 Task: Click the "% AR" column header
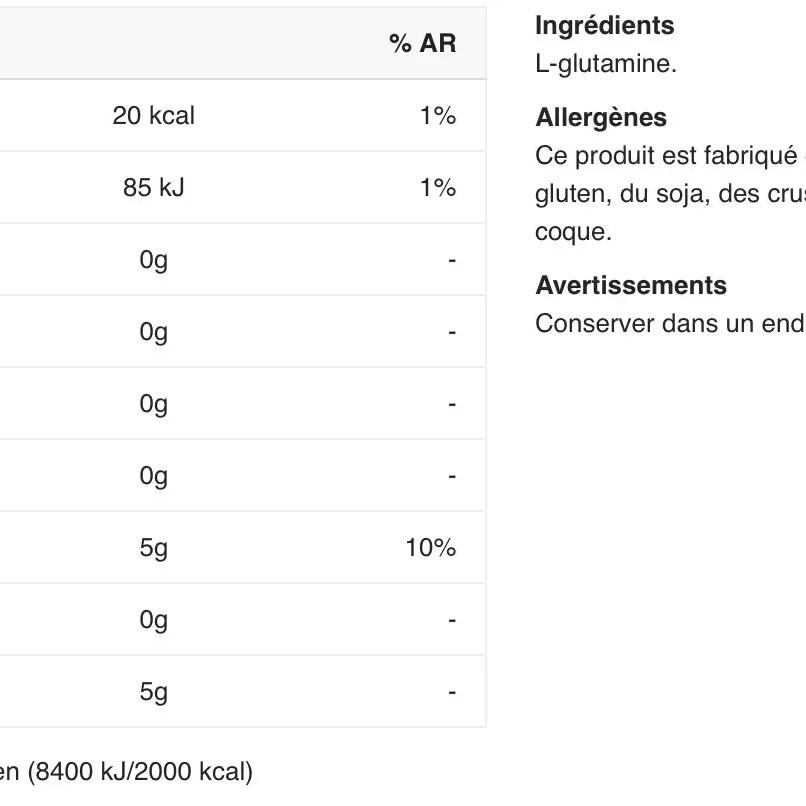[422, 43]
